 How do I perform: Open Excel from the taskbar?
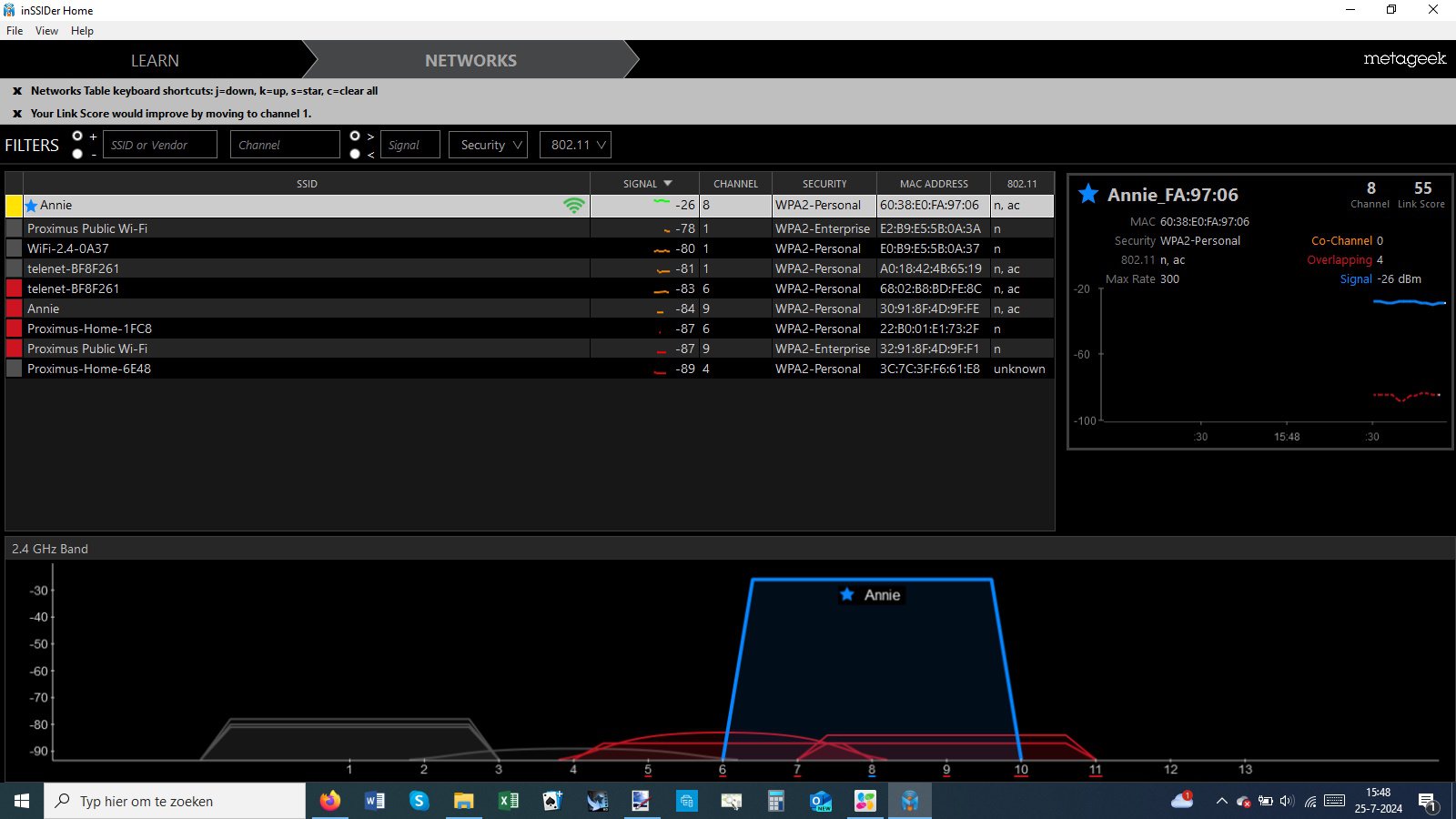click(x=508, y=801)
